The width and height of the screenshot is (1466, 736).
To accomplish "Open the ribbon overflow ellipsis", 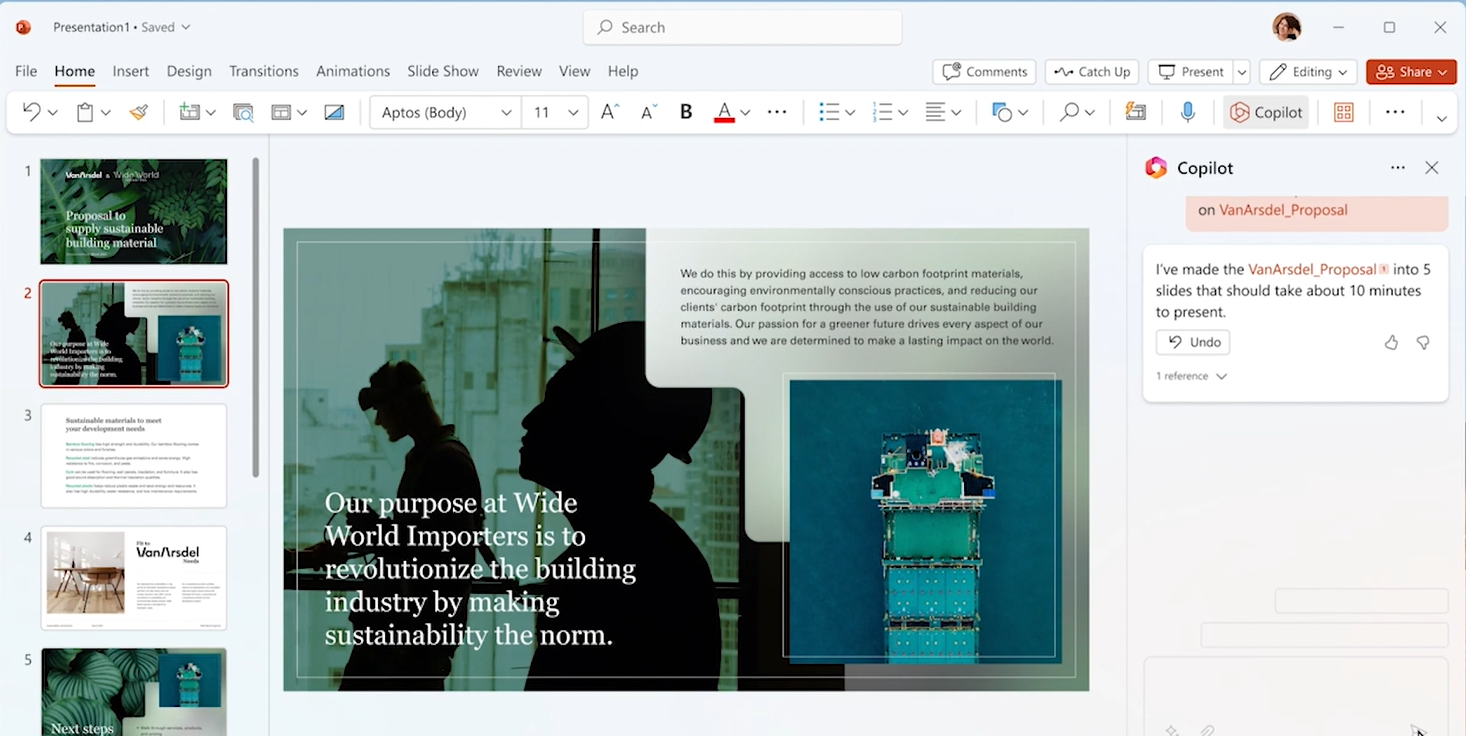I will point(1395,112).
